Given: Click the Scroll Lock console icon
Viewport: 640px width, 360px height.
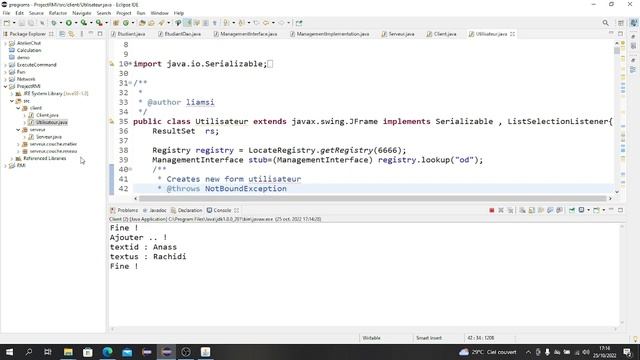Looking at the screenshot, I should (x=531, y=210).
